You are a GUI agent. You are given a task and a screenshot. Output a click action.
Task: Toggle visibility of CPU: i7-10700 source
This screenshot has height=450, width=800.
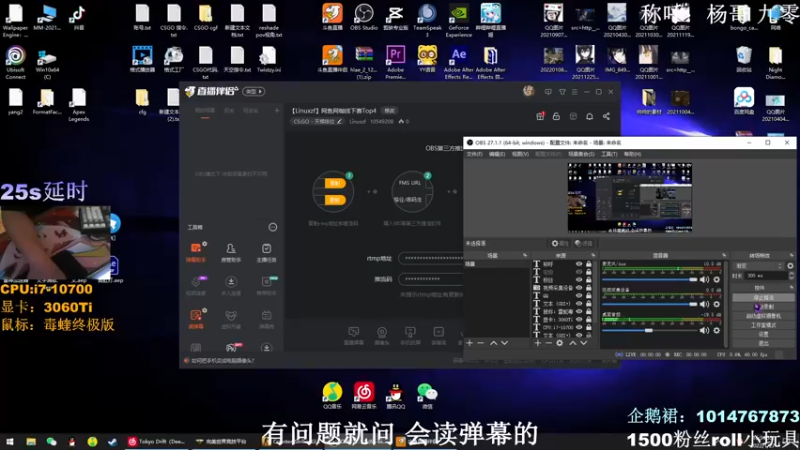pyautogui.click(x=579, y=327)
